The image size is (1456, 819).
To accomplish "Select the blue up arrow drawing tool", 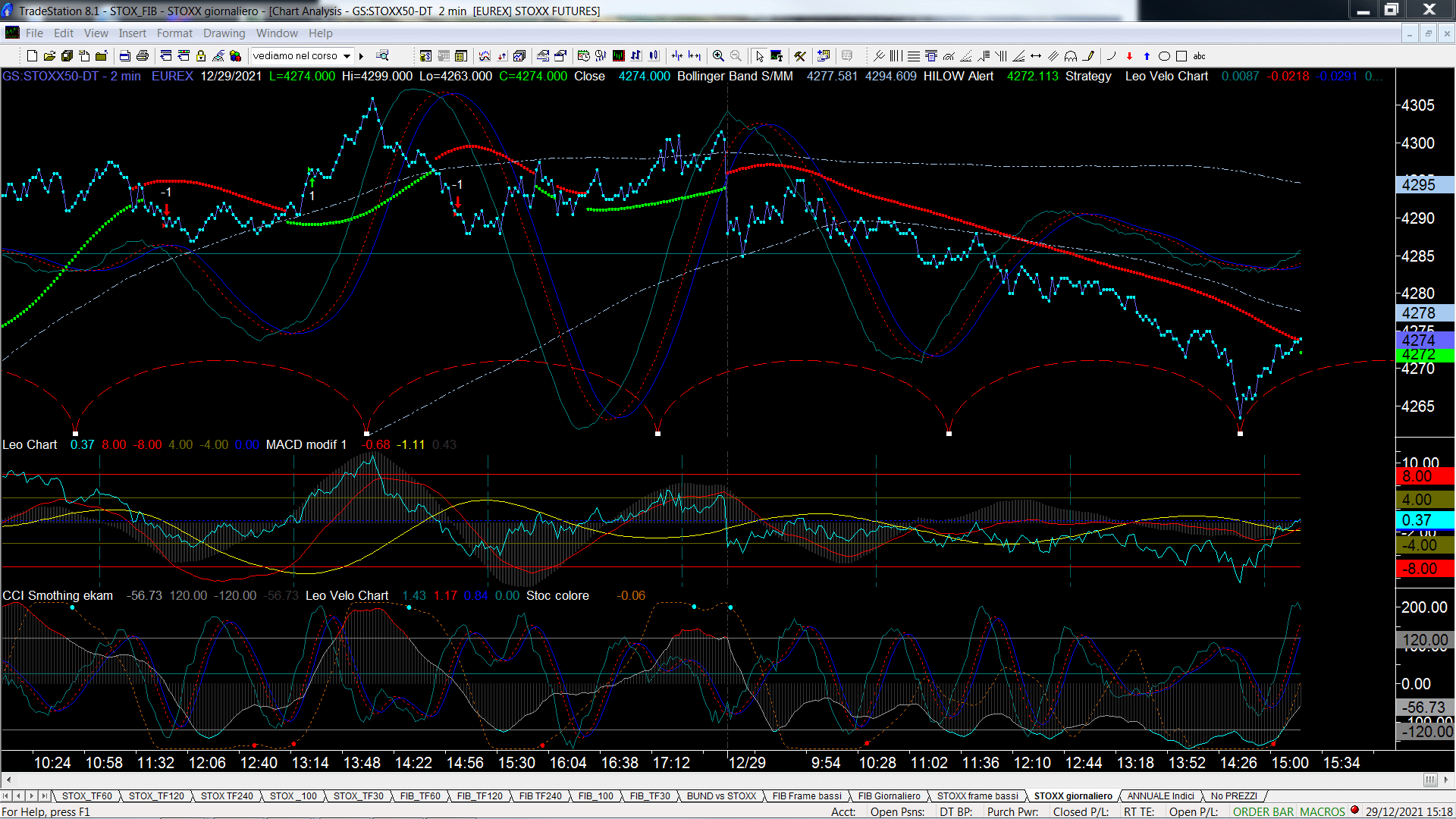I will tap(1147, 56).
